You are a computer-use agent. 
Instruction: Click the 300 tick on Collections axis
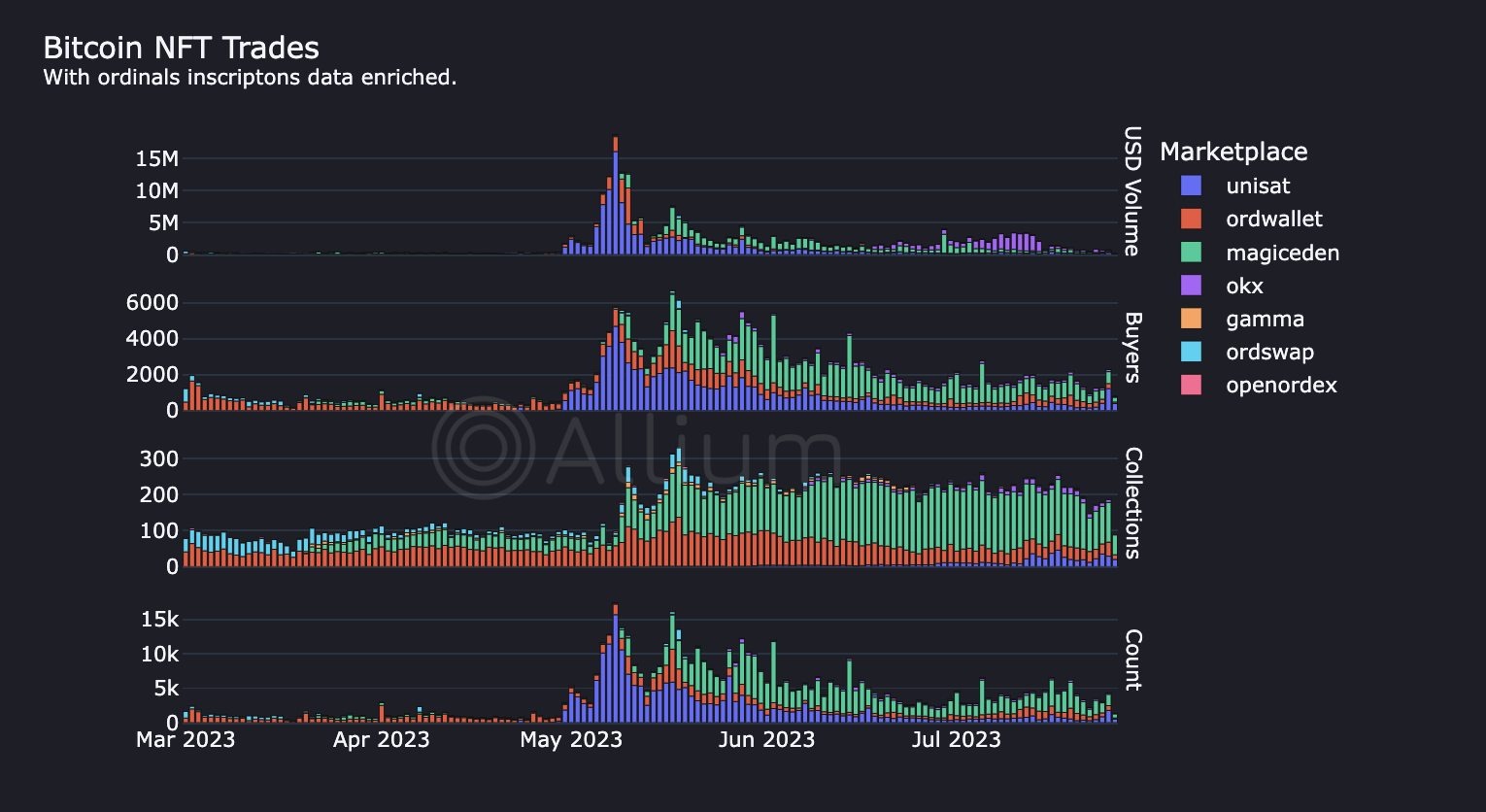(159, 458)
